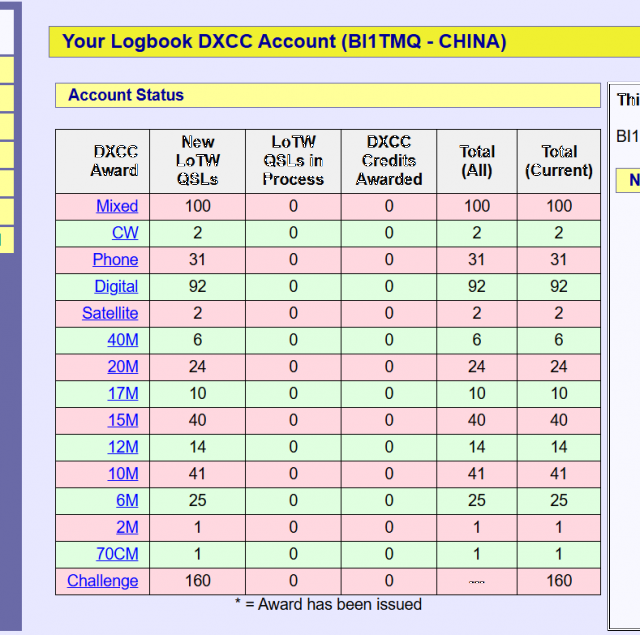640x635 pixels.
Task: Click the LoTW QSLs in Process header
Action: tap(293, 161)
